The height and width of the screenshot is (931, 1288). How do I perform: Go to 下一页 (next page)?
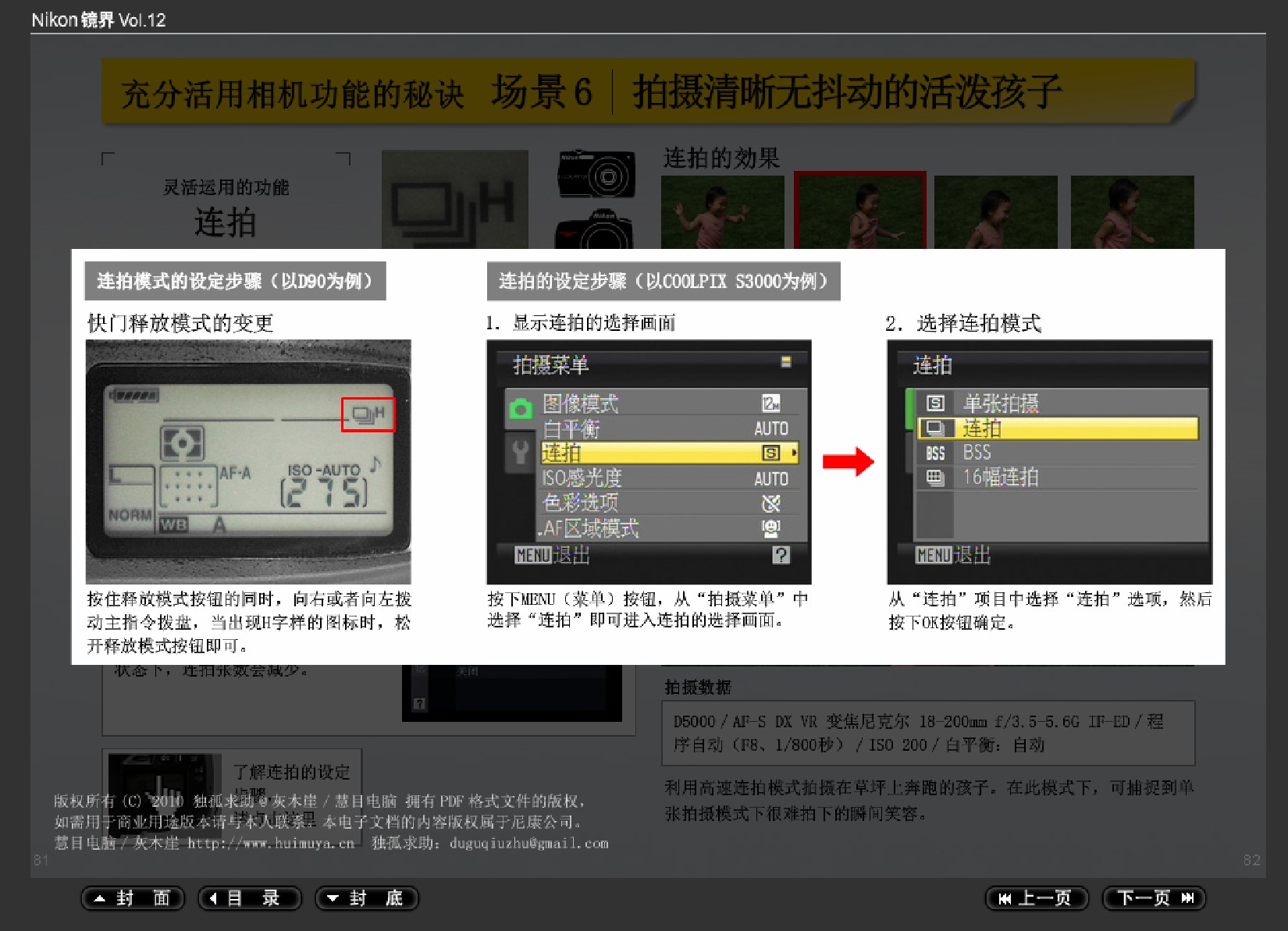tap(1154, 898)
